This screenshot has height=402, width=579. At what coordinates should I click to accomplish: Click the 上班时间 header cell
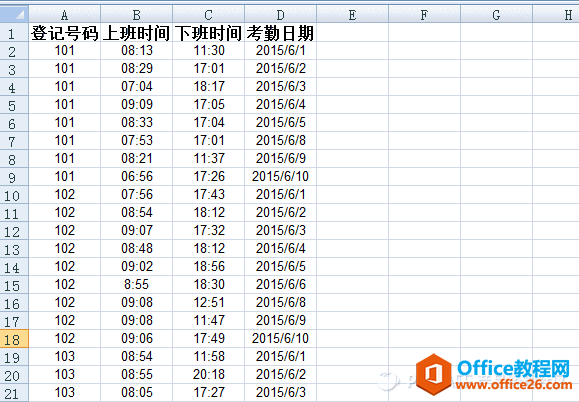[136, 32]
